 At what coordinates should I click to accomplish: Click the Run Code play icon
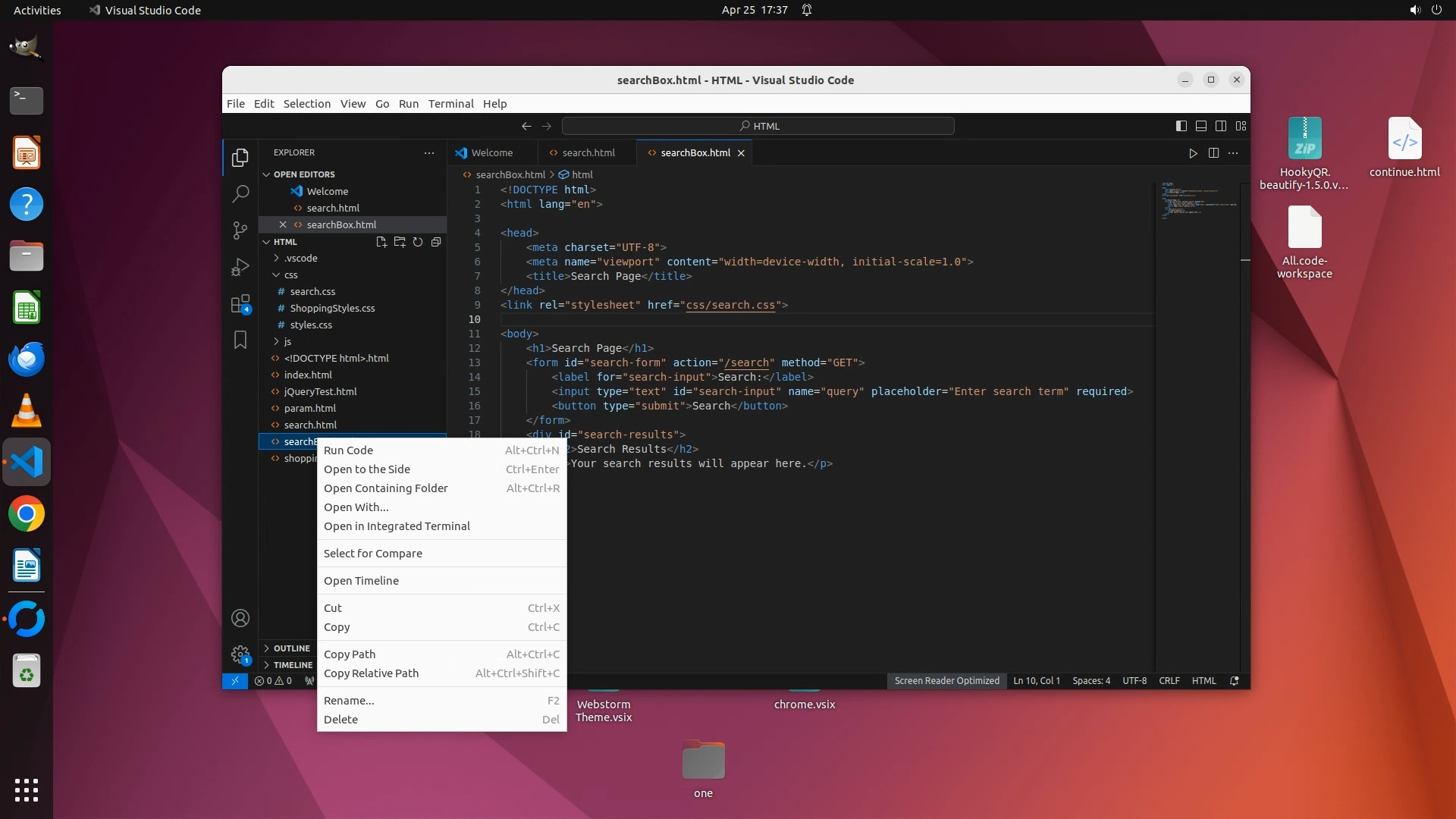[x=1193, y=153]
